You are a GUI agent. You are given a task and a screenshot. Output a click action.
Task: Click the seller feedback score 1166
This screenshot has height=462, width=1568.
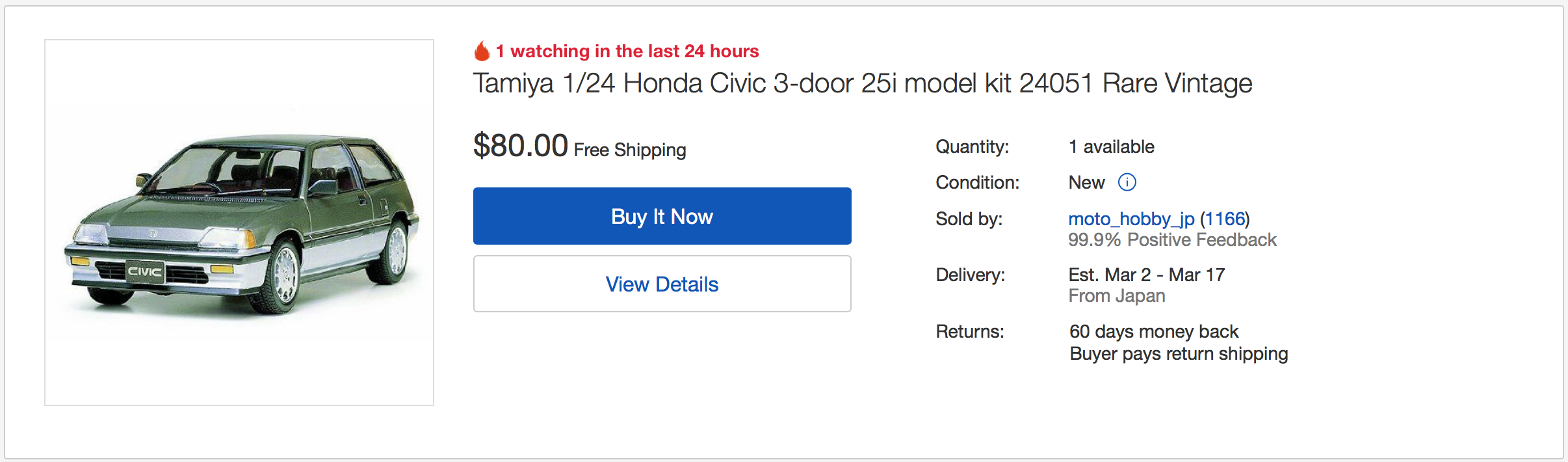click(1225, 219)
